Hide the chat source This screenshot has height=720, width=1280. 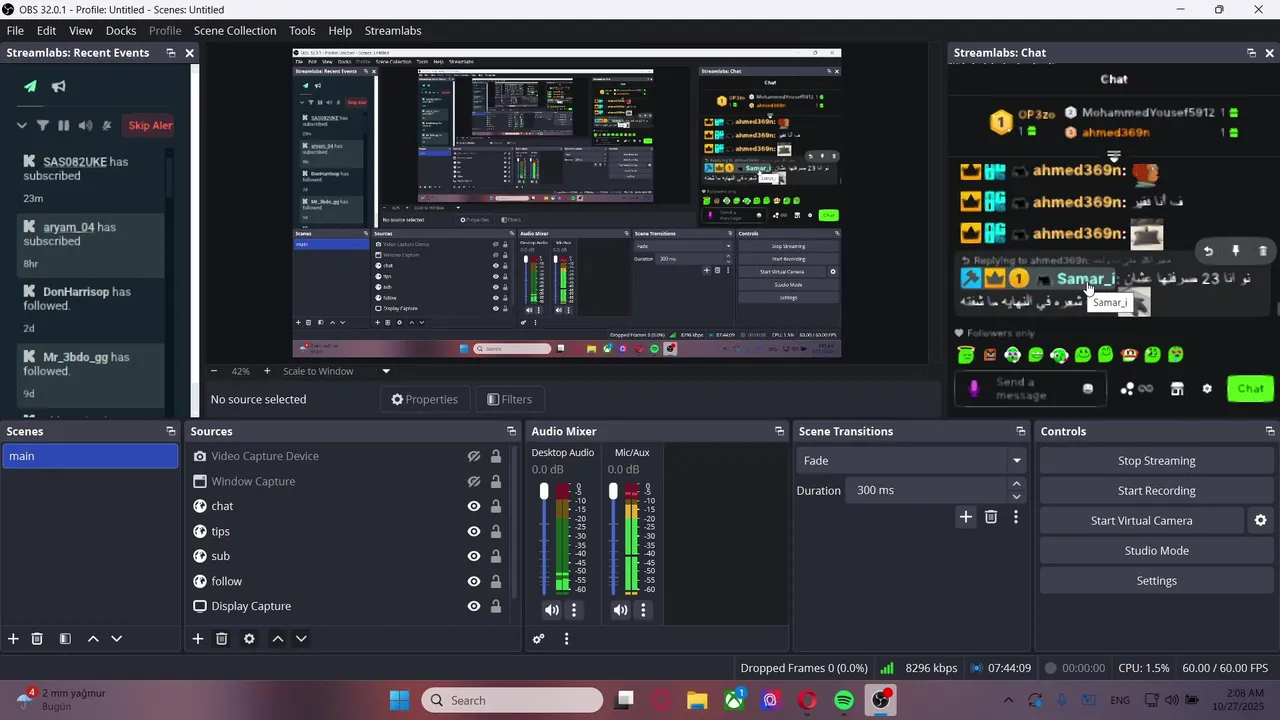coord(474,506)
